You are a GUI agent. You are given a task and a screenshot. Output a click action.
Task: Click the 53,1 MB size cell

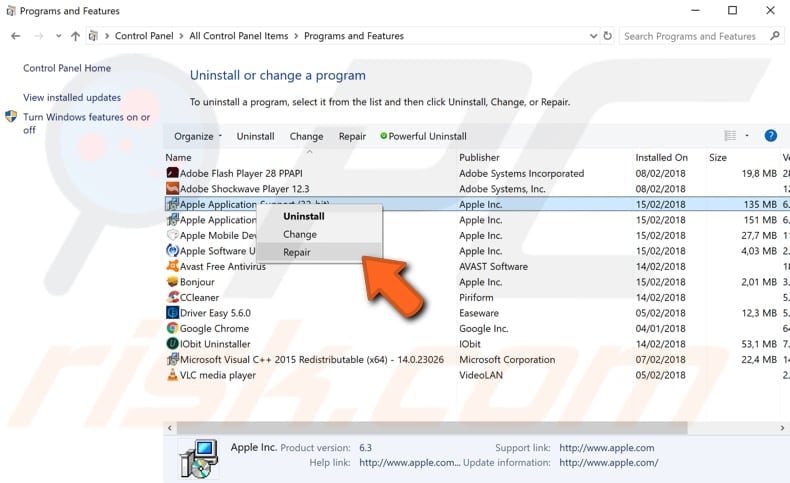point(759,344)
